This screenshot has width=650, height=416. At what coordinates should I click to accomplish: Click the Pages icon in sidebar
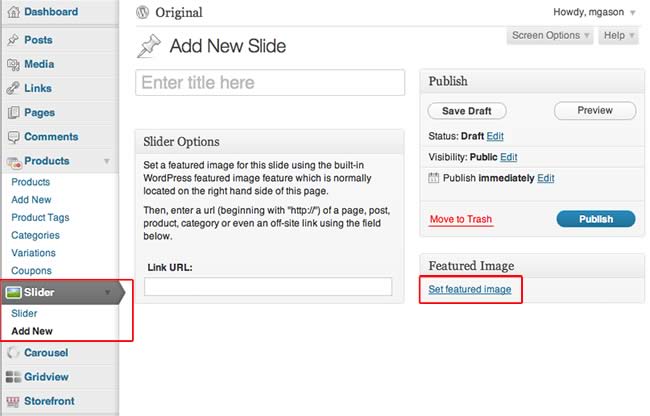pyautogui.click(x=13, y=113)
